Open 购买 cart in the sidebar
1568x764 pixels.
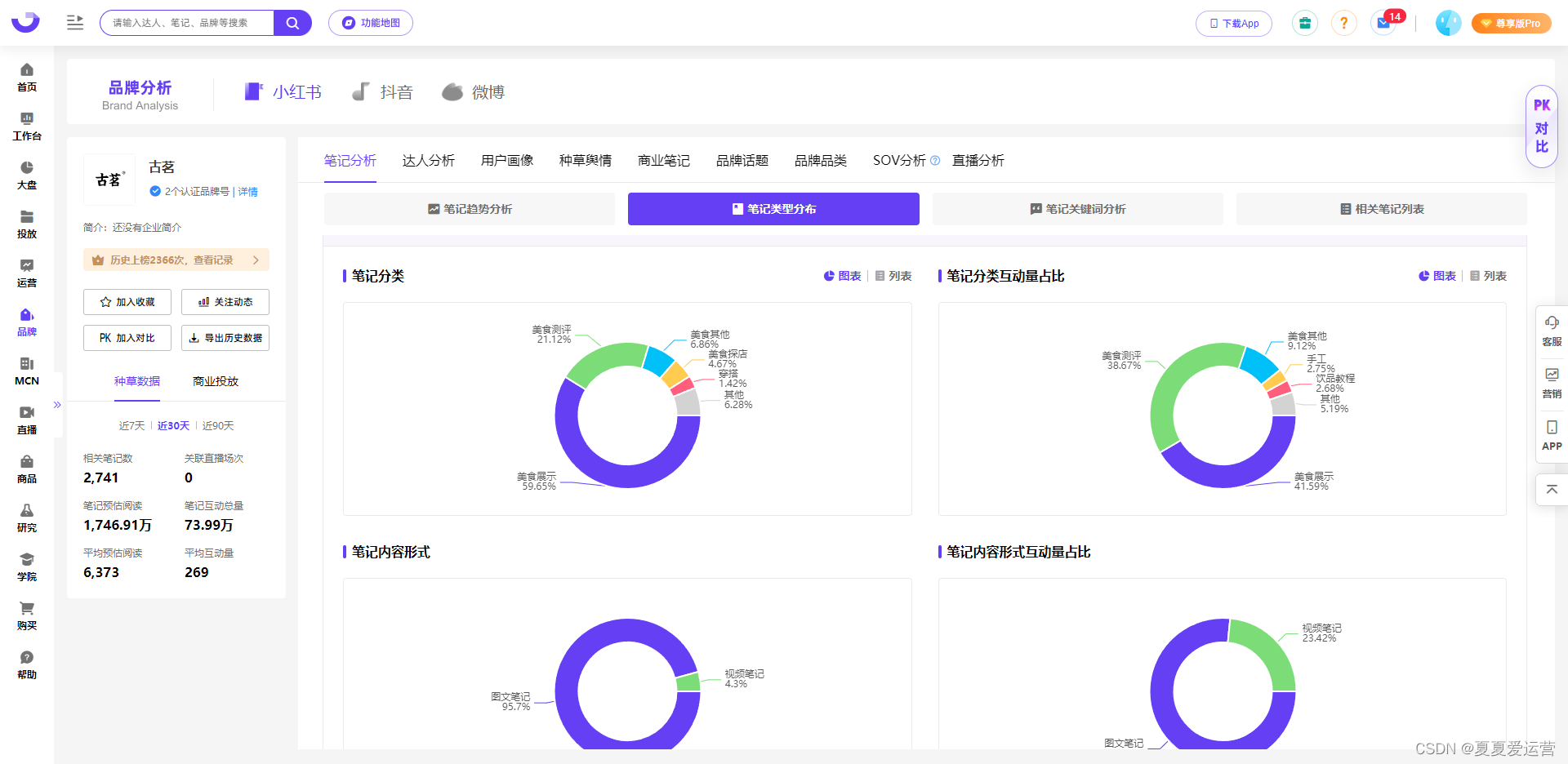coord(27,616)
